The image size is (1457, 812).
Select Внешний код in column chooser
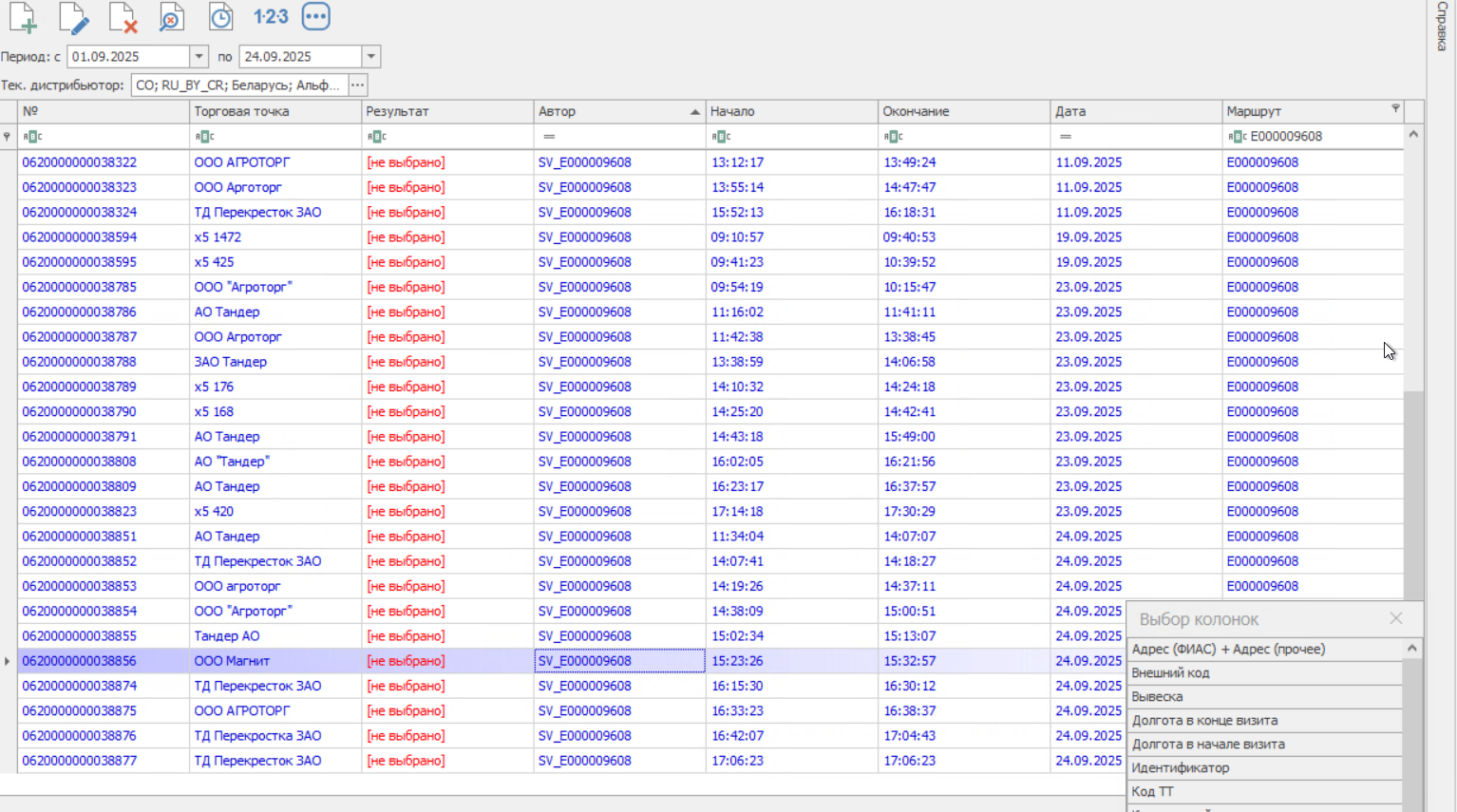(x=1265, y=672)
